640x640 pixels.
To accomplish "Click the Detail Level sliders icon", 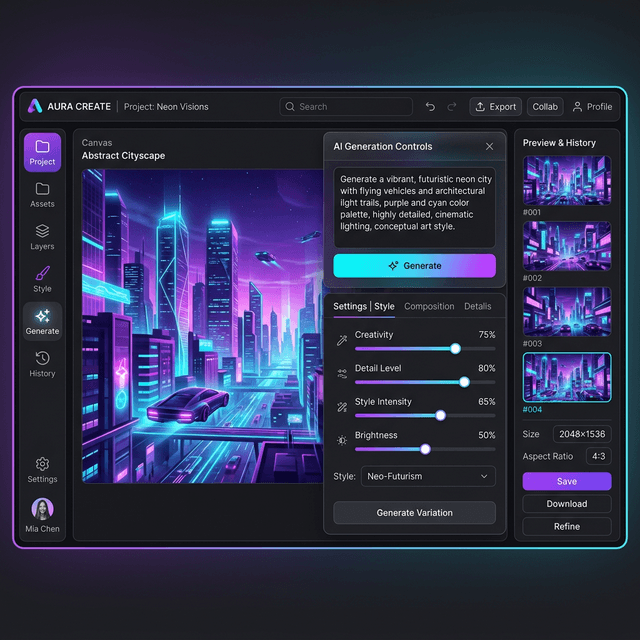I will click(342, 373).
